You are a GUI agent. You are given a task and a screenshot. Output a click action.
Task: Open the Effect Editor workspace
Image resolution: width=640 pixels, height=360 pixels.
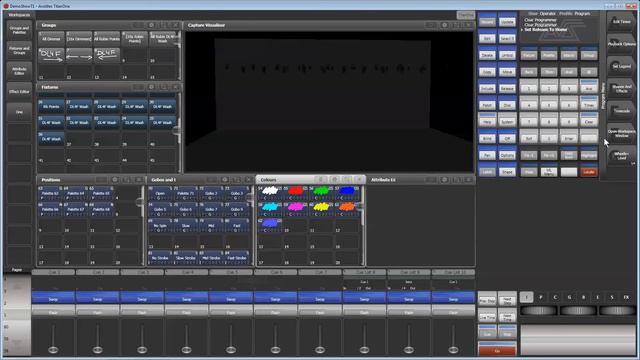coord(19,91)
